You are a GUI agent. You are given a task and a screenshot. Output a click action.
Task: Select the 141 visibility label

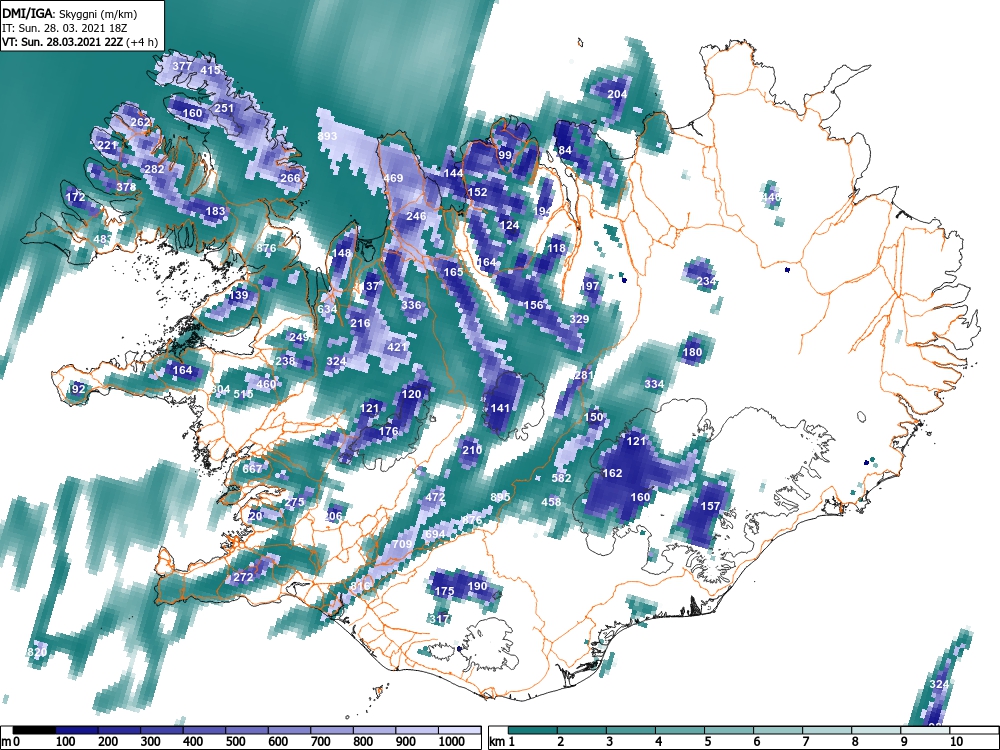click(500, 408)
